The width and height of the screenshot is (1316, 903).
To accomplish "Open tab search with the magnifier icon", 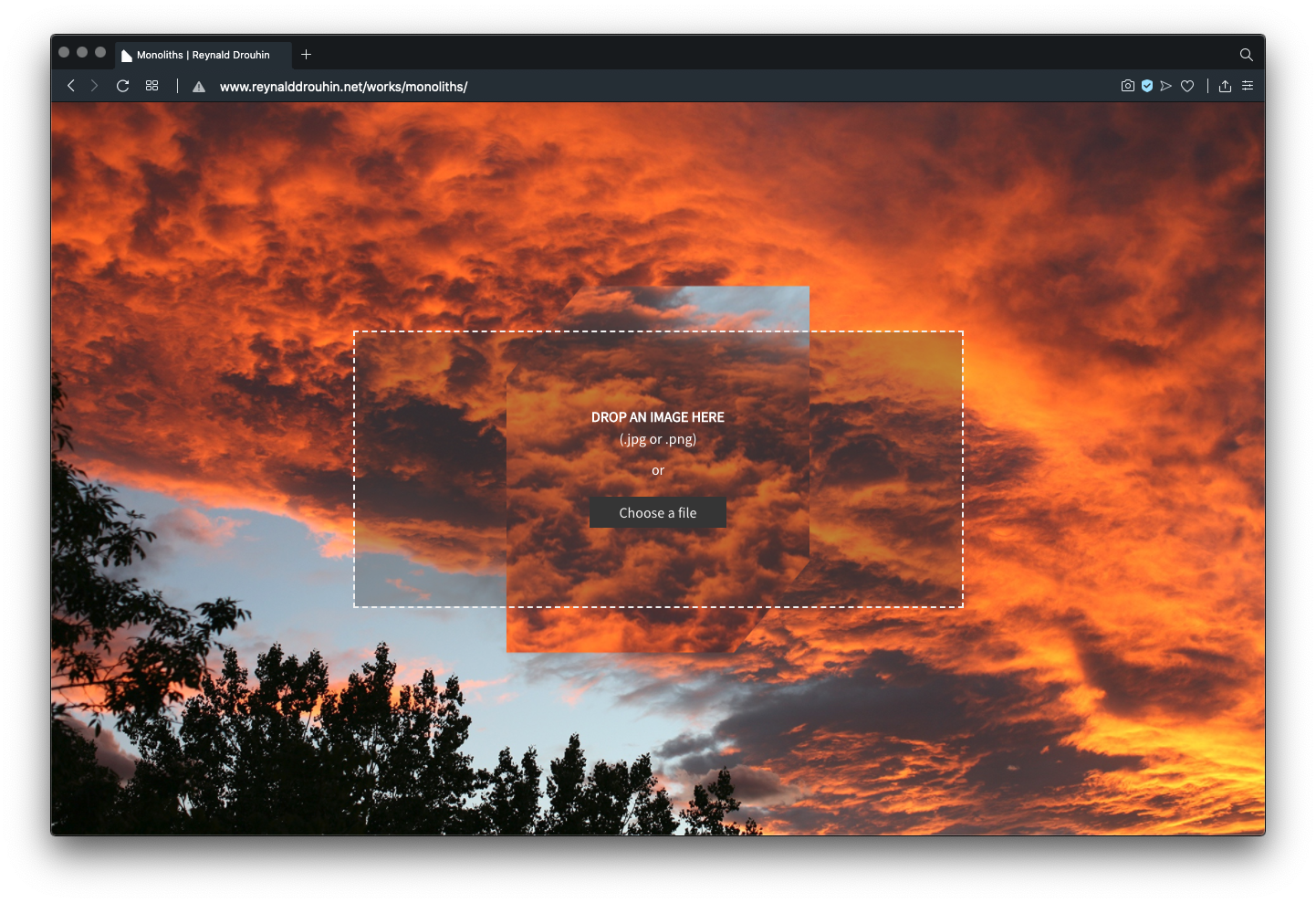I will click(x=1246, y=55).
